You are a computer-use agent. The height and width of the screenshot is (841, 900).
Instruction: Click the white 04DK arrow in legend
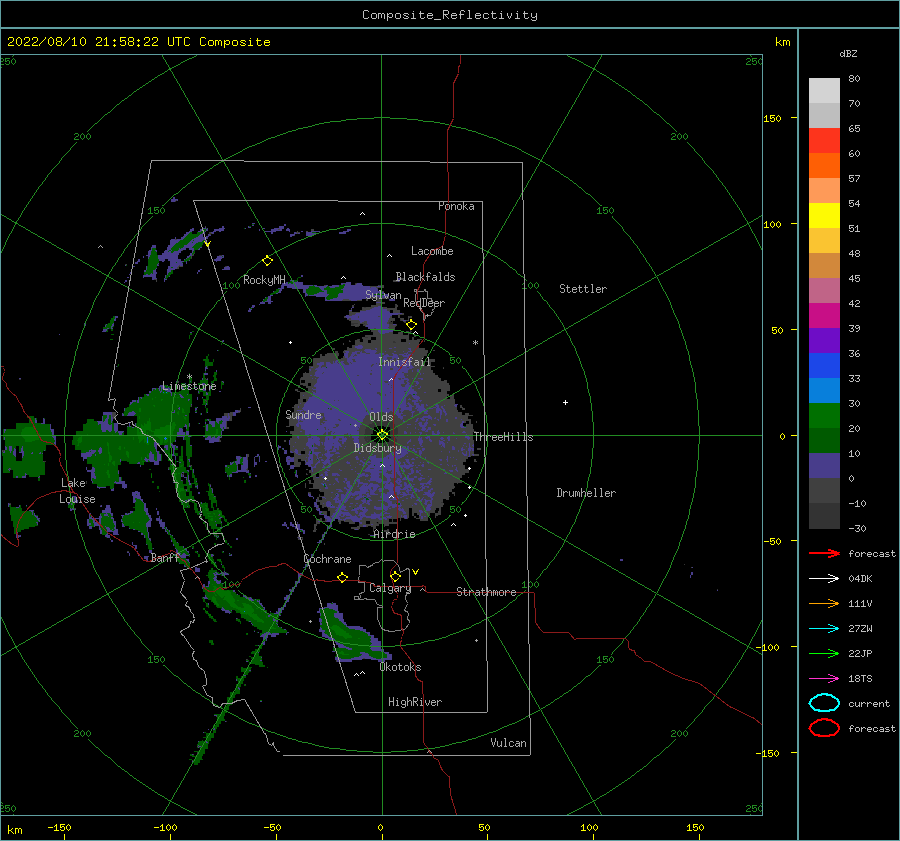point(824,579)
